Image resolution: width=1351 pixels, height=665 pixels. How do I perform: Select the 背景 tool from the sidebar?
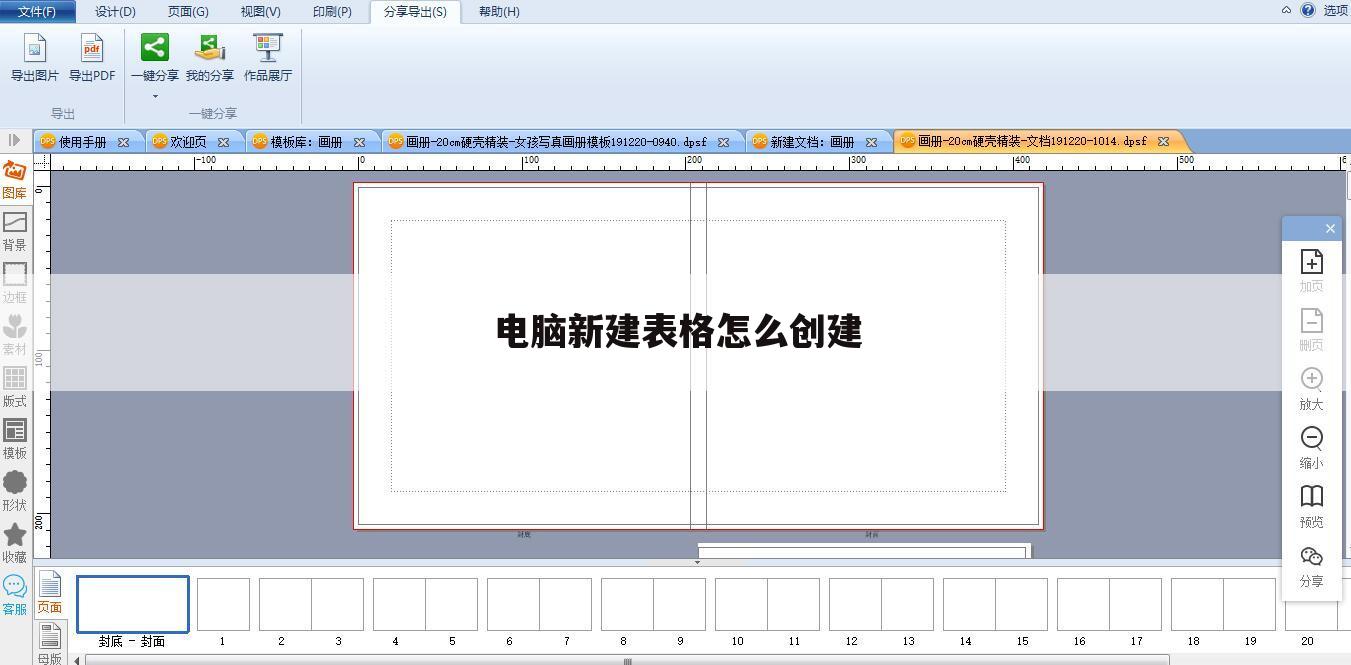coord(15,232)
